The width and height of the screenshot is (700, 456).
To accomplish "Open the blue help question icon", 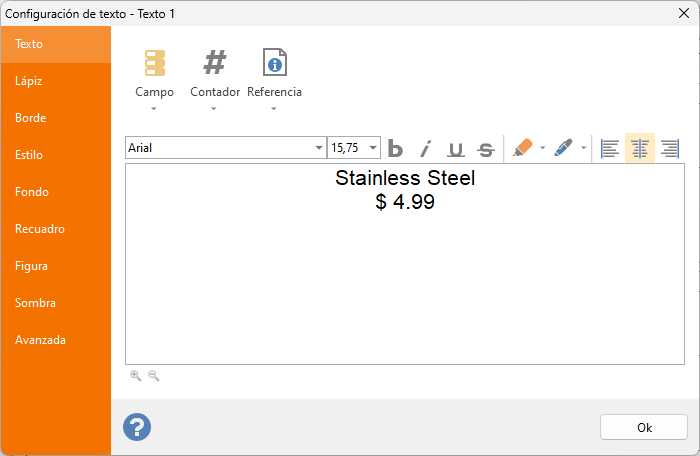I will pyautogui.click(x=137, y=427).
